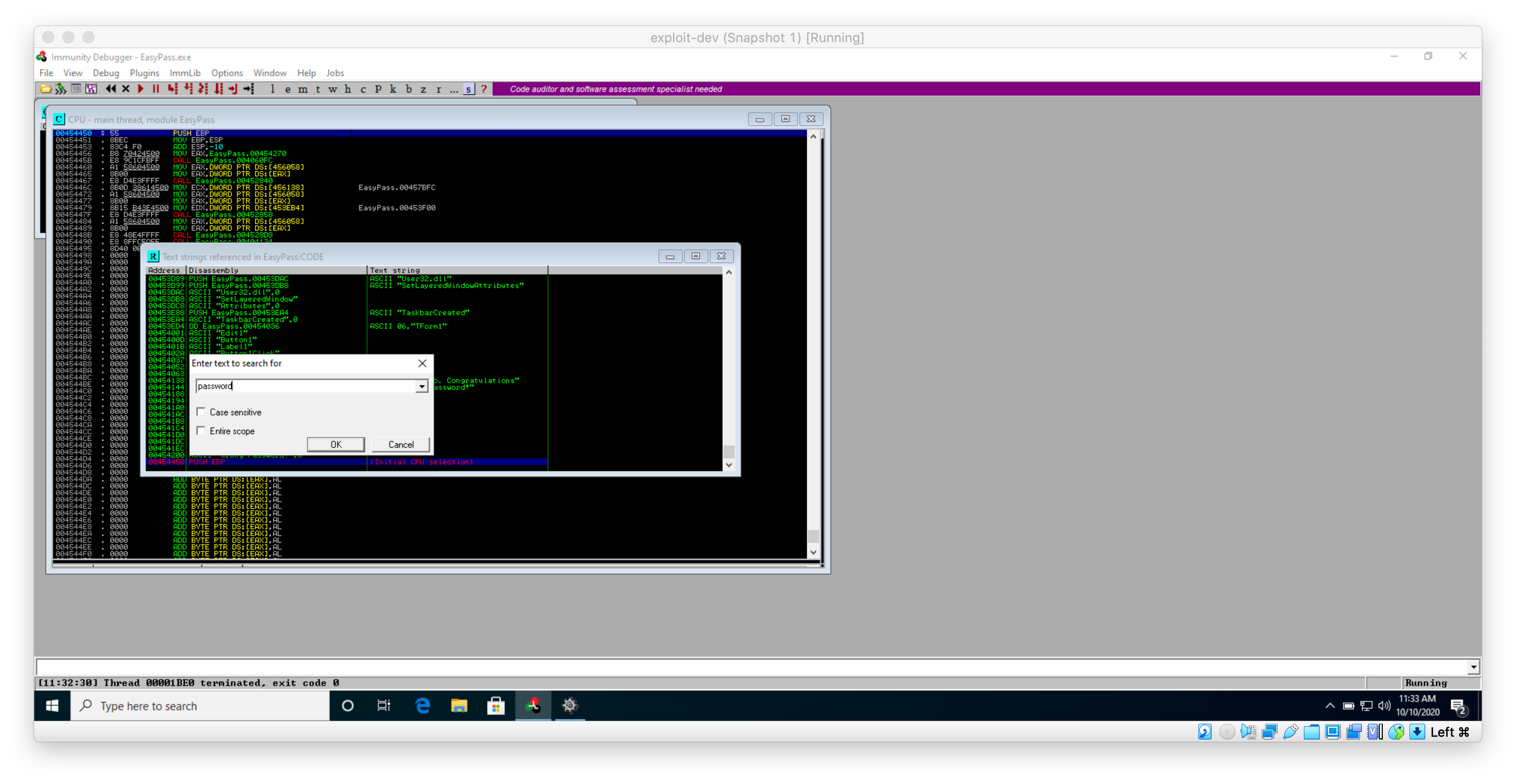The image size is (1516, 784).
Task: Click the Open file folder toolbar icon
Action: click(45, 89)
